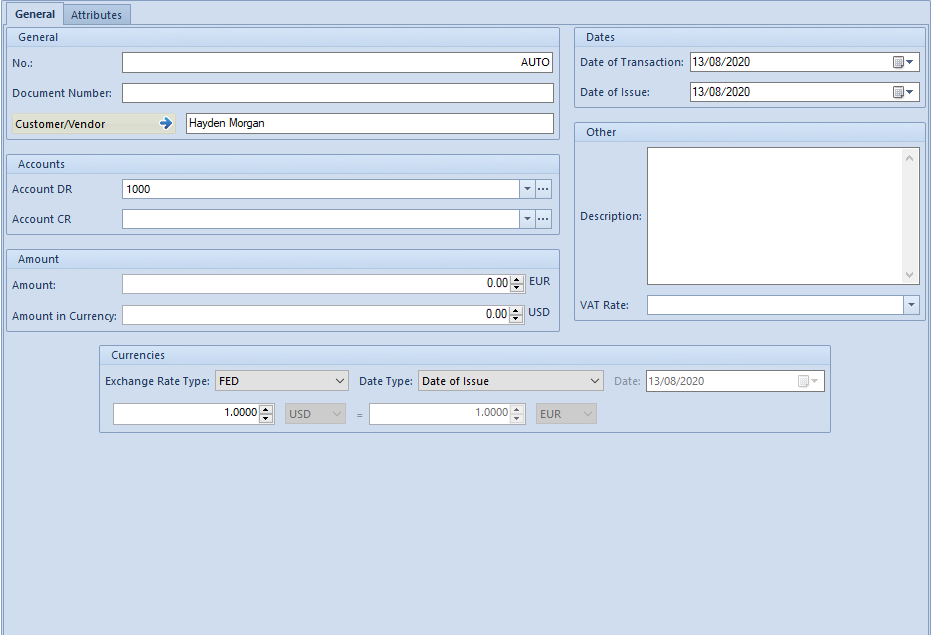Click the Account DR field with 1000
The width and height of the screenshot is (932, 635).
[x=321, y=189]
